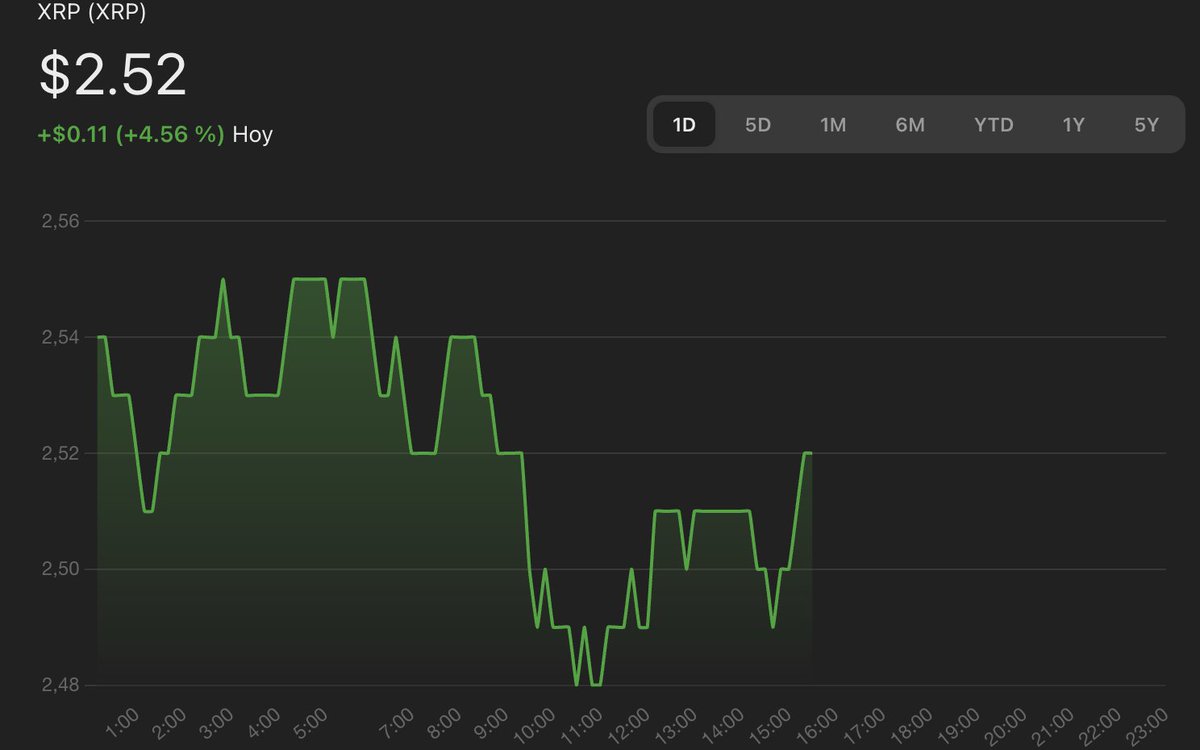This screenshot has width=1200, height=750.
Task: Click the 1:00 time axis label
Action: coord(122,722)
